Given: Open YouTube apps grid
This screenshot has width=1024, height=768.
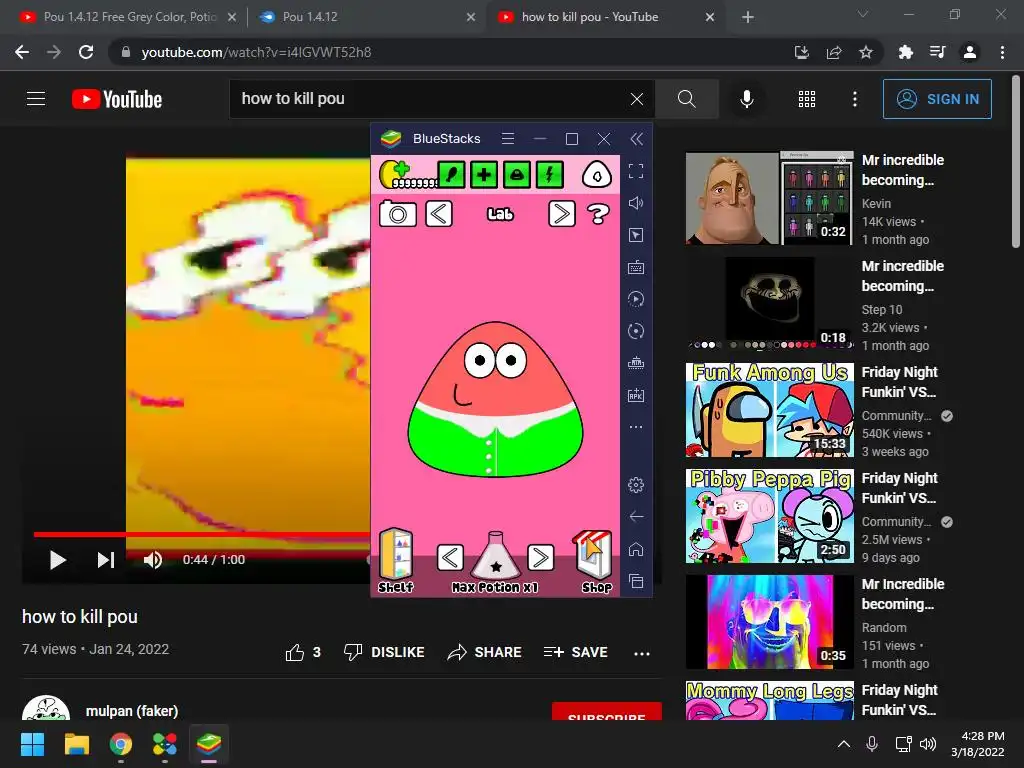Looking at the screenshot, I should [807, 99].
